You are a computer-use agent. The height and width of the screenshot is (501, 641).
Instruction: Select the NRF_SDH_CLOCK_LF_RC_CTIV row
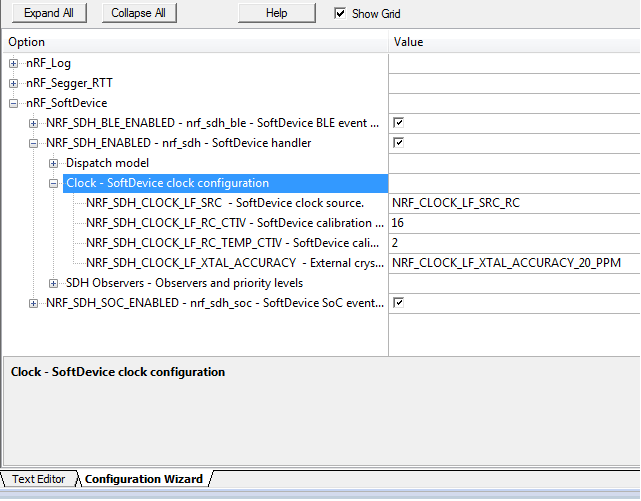tap(235, 224)
